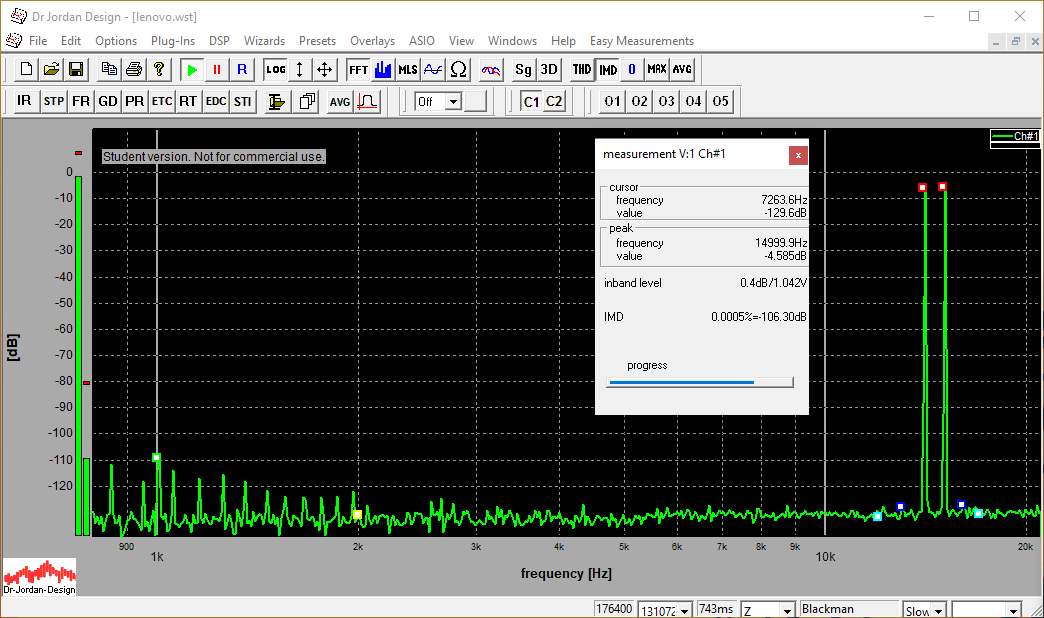1044x618 pixels.
Task: Open the Options menu
Action: click(x=116, y=41)
